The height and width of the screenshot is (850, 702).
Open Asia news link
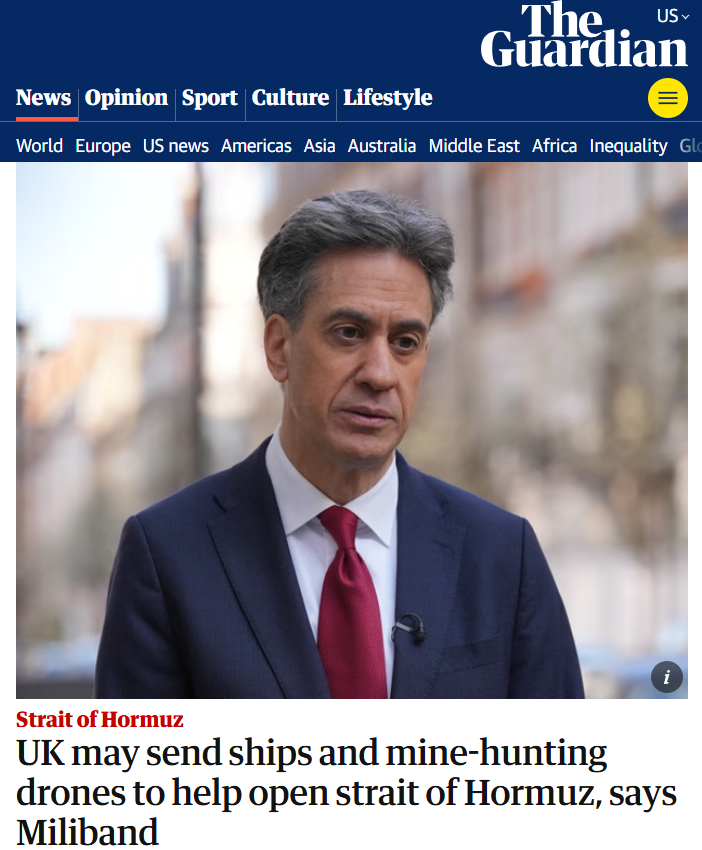point(320,146)
